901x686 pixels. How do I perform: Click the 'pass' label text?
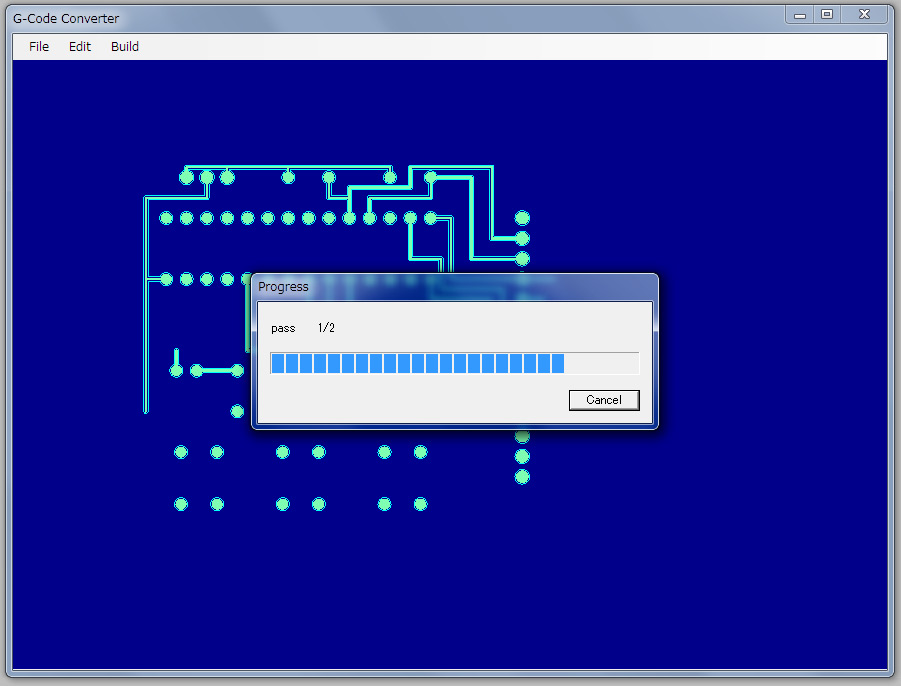[x=283, y=328]
